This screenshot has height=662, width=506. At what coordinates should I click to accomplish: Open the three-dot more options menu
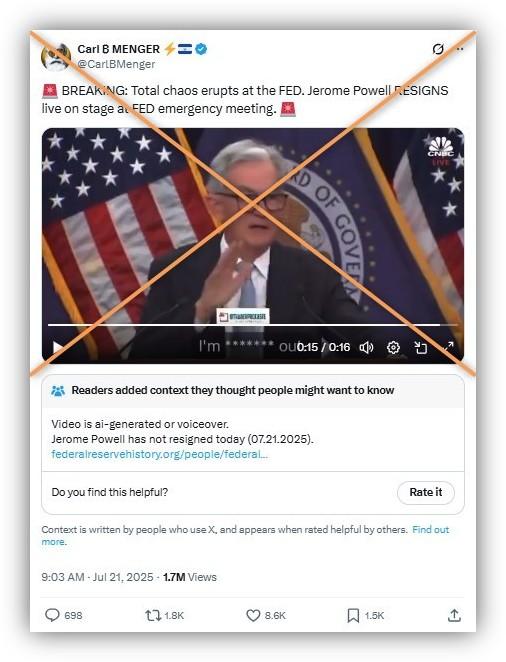[460, 49]
